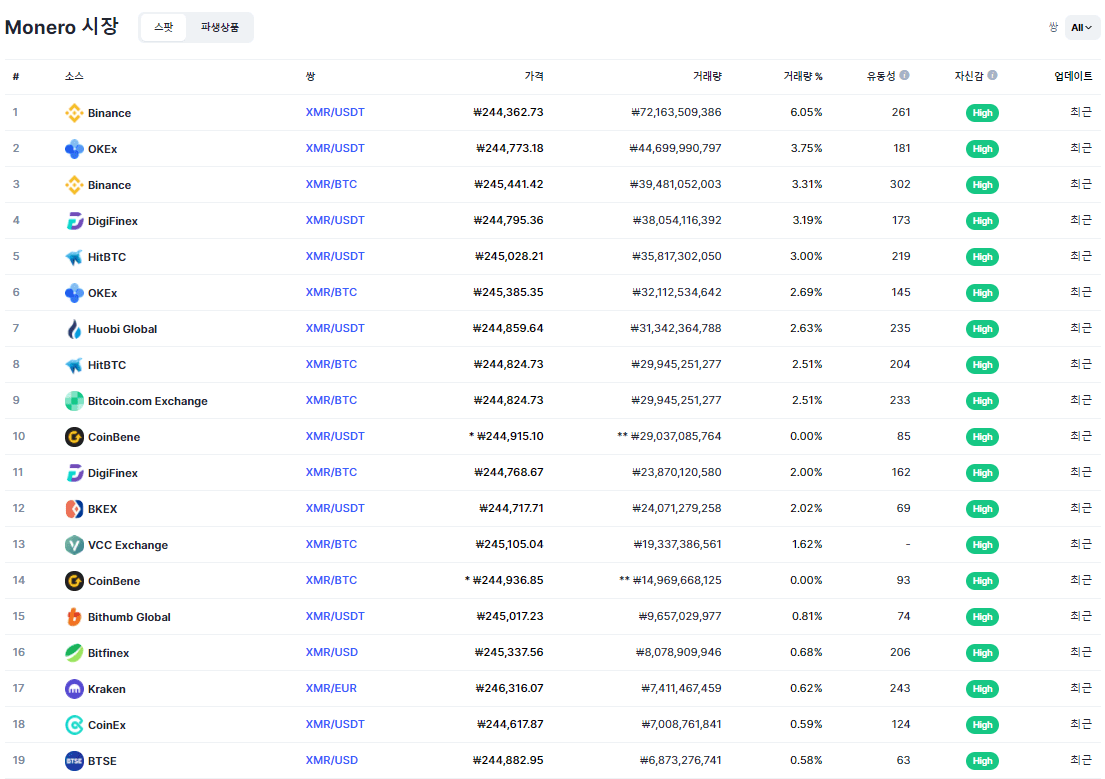The width and height of the screenshot is (1105, 779).
Task: Click High confidence badge in Binance row 1
Action: (x=982, y=113)
